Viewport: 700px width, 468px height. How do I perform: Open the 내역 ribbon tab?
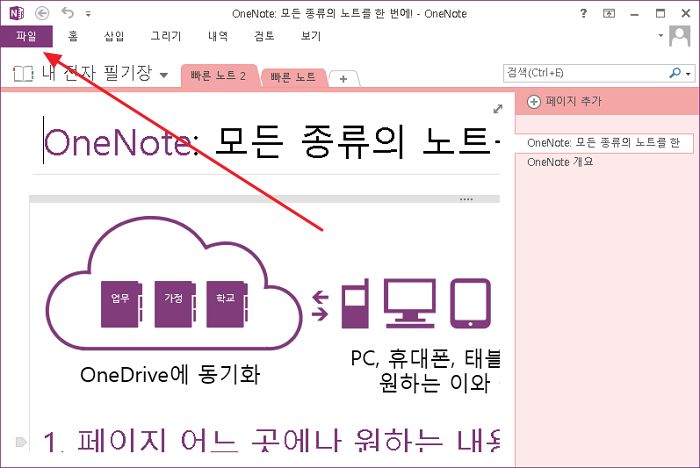(x=218, y=36)
